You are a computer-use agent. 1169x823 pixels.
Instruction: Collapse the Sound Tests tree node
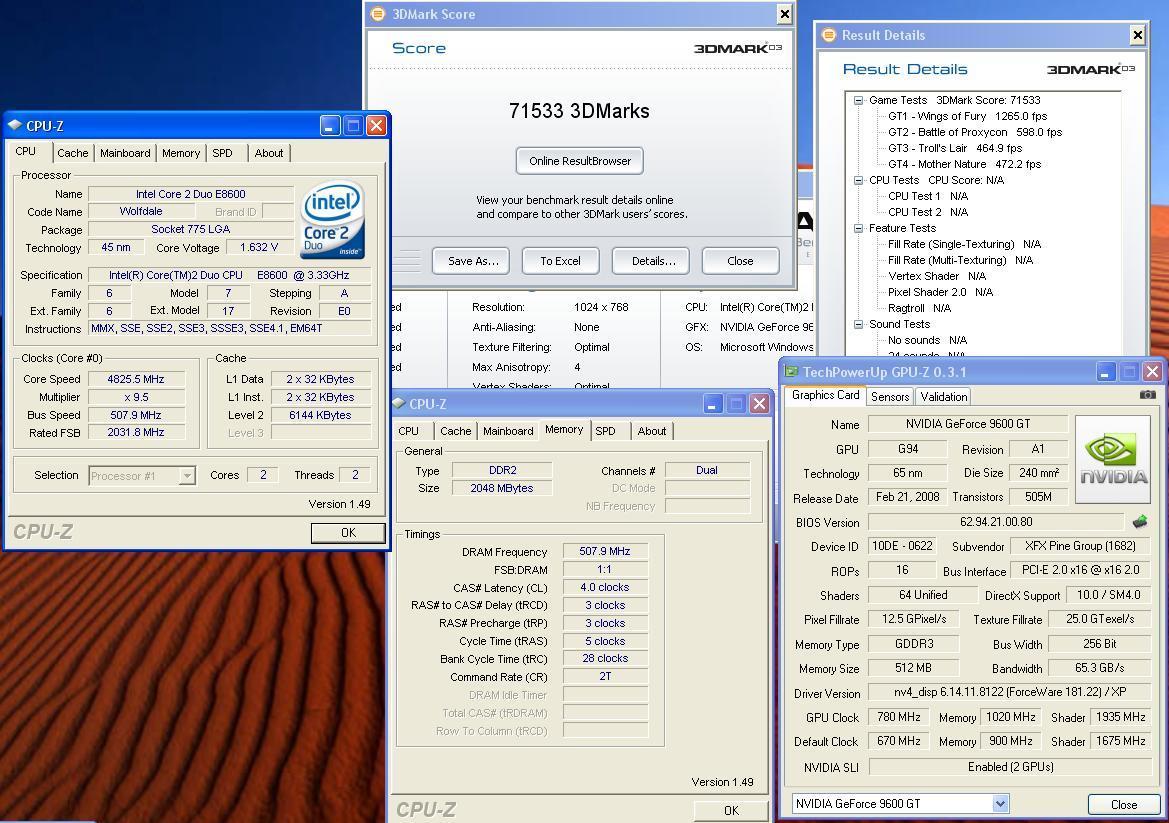[x=858, y=324]
